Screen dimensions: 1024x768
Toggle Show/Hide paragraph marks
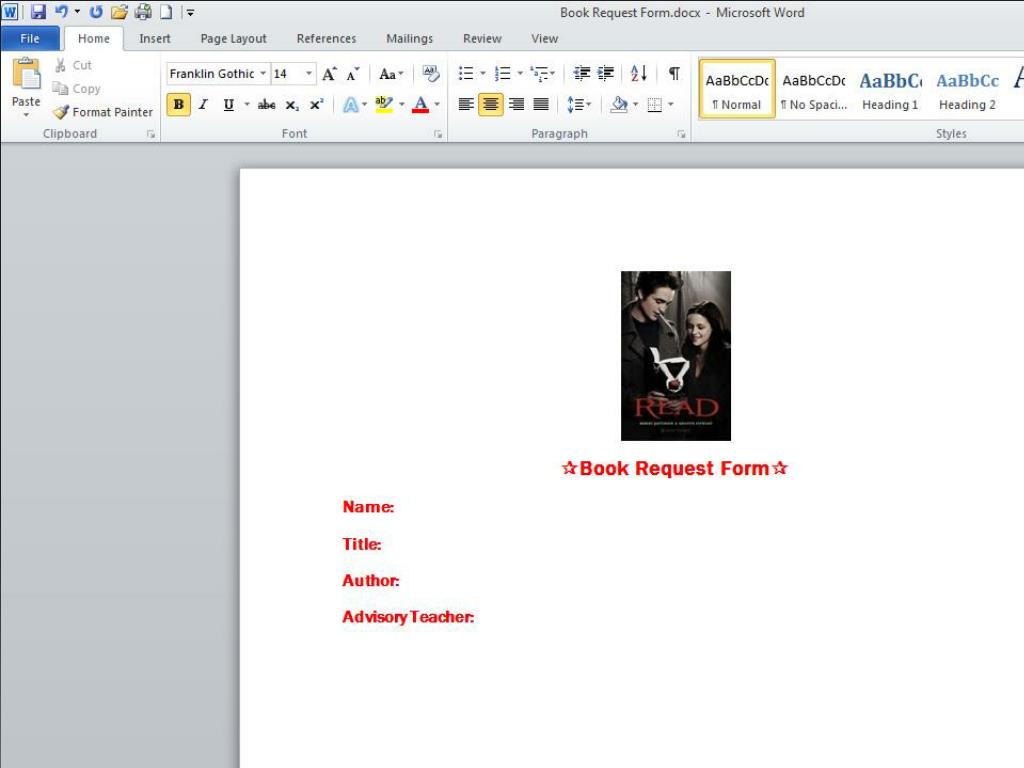coord(674,73)
